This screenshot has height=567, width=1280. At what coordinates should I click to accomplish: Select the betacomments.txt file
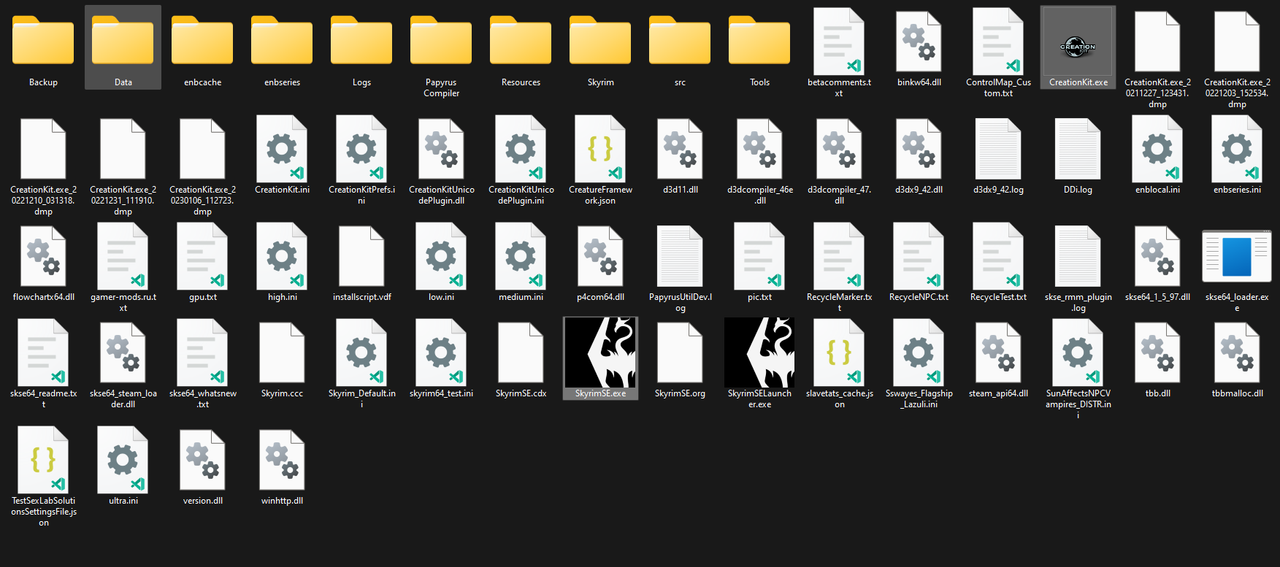tap(840, 40)
